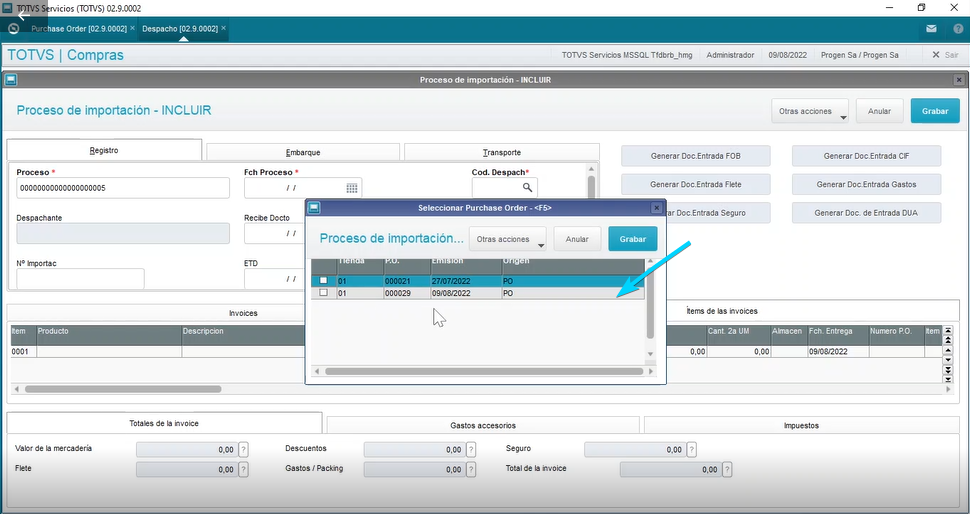Expand Otras acciones in the Purchase Order dialog

(507, 239)
